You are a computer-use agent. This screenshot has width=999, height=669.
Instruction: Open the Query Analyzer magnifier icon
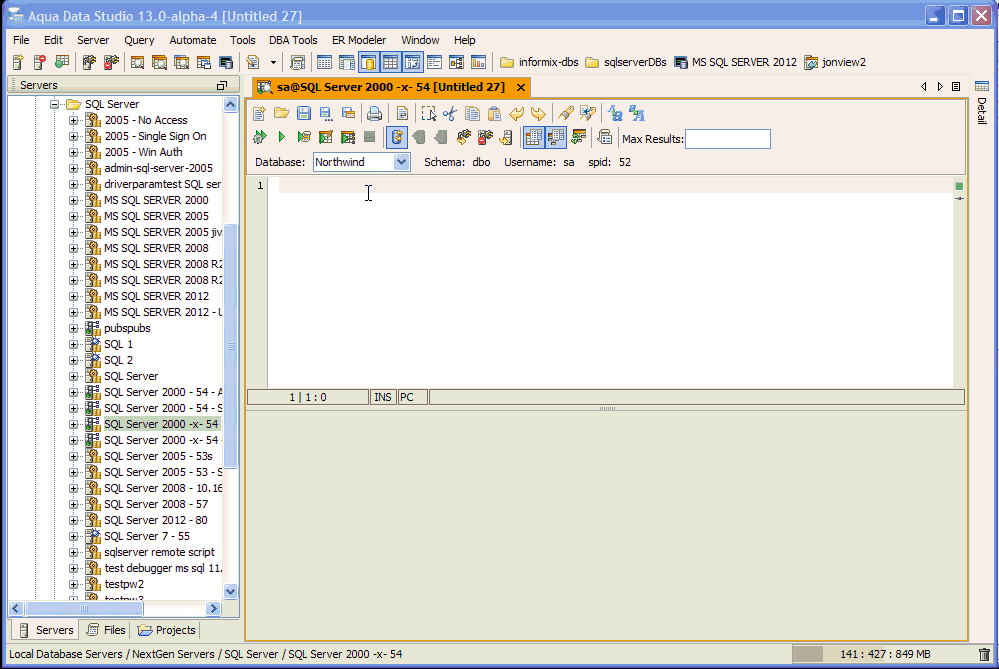pyautogui.click(x=137, y=62)
